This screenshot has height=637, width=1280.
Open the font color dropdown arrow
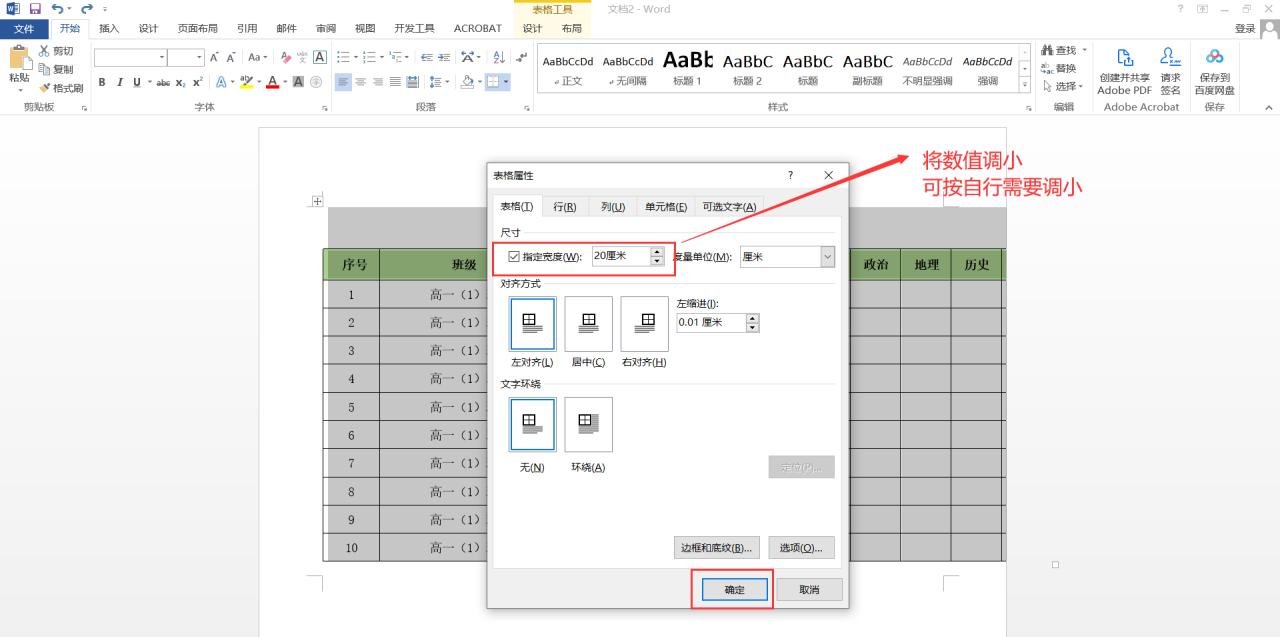pyautogui.click(x=285, y=82)
